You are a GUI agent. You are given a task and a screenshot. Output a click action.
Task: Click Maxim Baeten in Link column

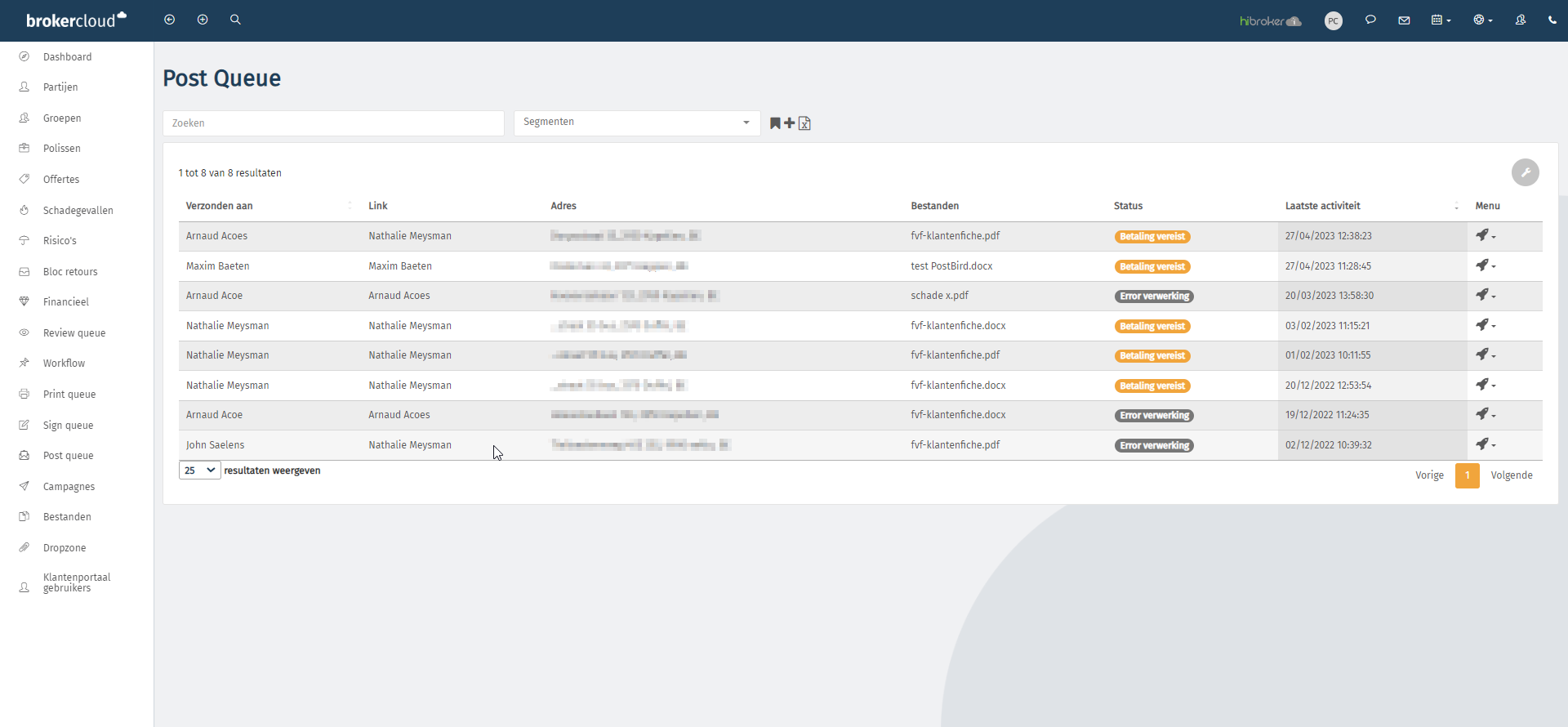pyautogui.click(x=400, y=266)
